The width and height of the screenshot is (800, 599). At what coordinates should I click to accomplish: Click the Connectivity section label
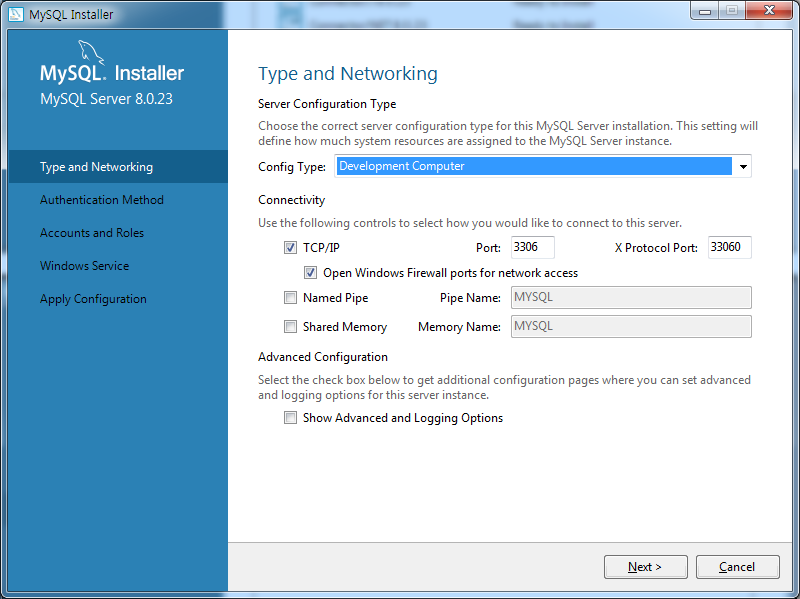coord(291,200)
